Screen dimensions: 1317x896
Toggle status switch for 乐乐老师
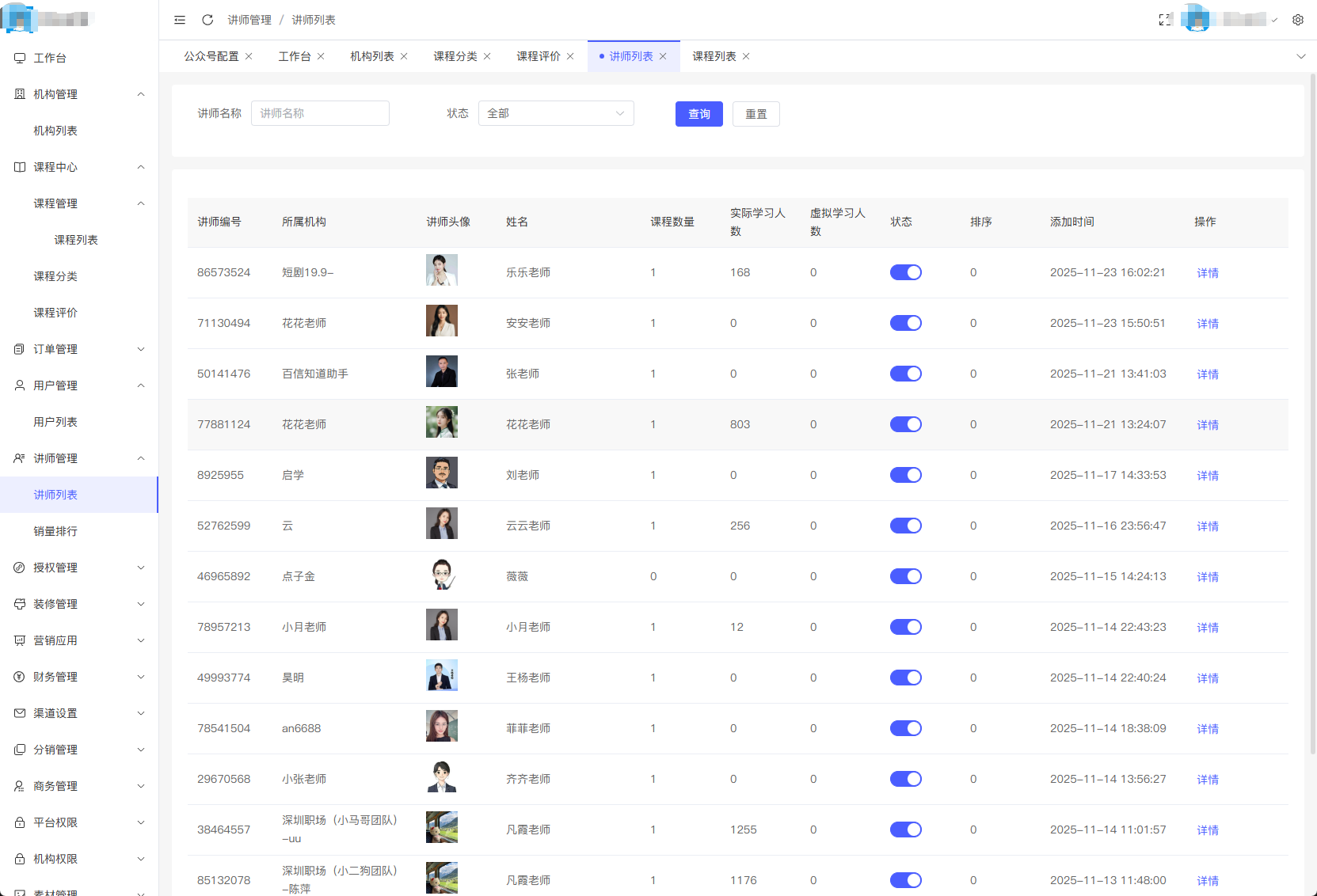(905, 272)
